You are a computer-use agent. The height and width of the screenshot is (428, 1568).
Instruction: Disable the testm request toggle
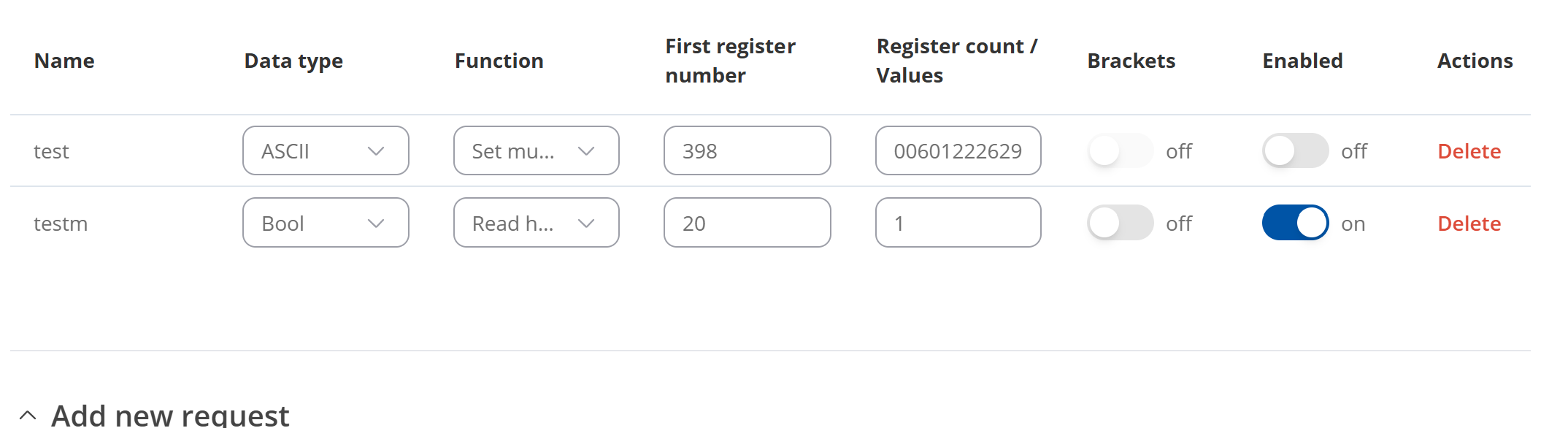[1295, 223]
